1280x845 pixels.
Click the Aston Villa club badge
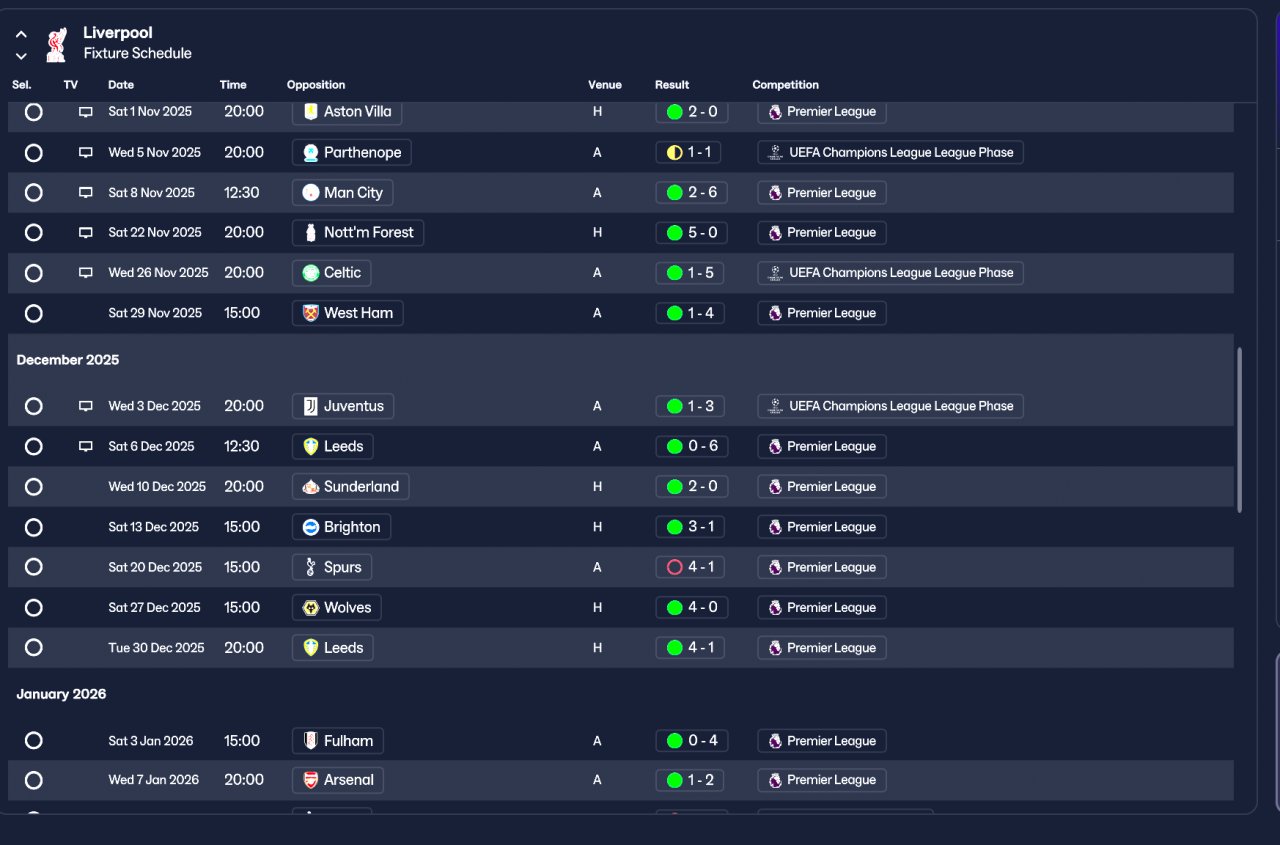pyautogui.click(x=311, y=112)
